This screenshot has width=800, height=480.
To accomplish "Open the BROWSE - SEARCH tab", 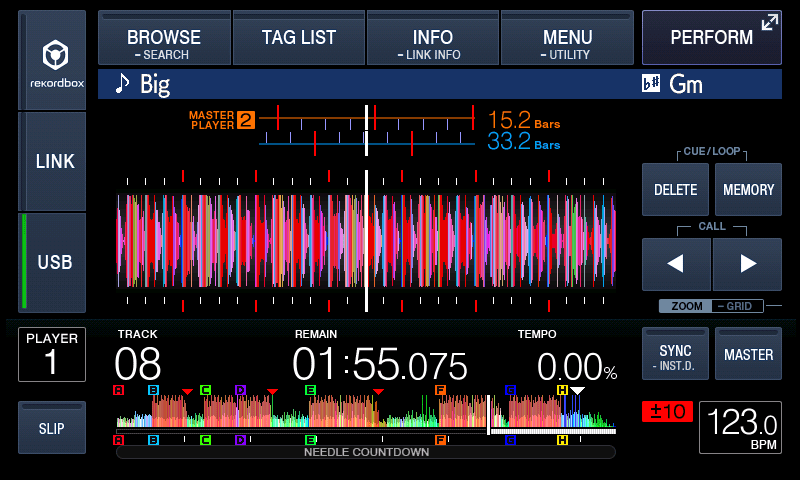I will [x=165, y=38].
